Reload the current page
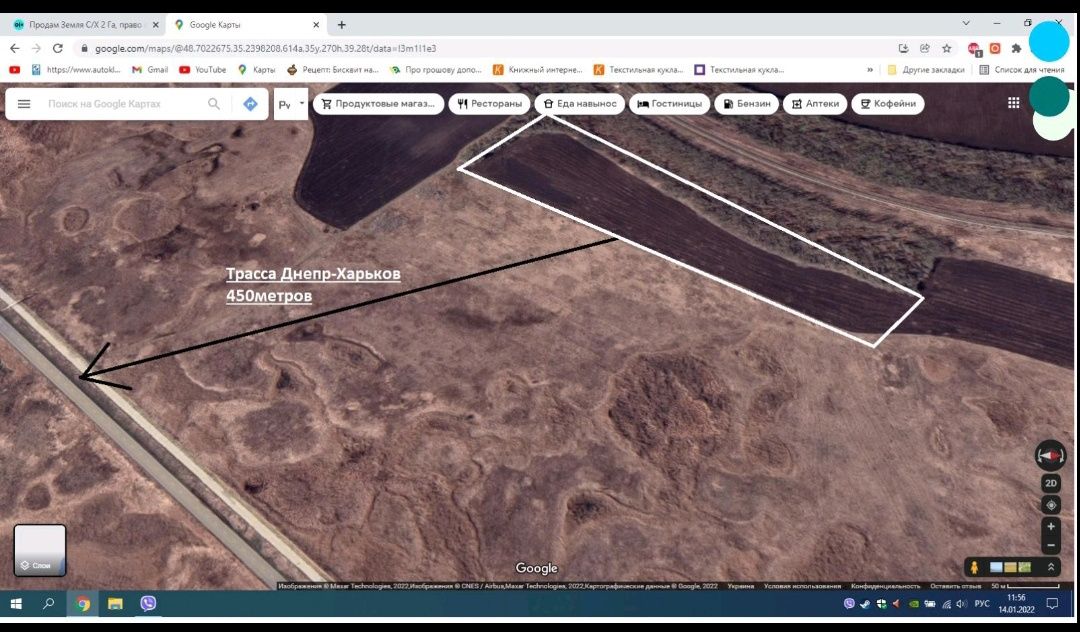 click(x=58, y=48)
